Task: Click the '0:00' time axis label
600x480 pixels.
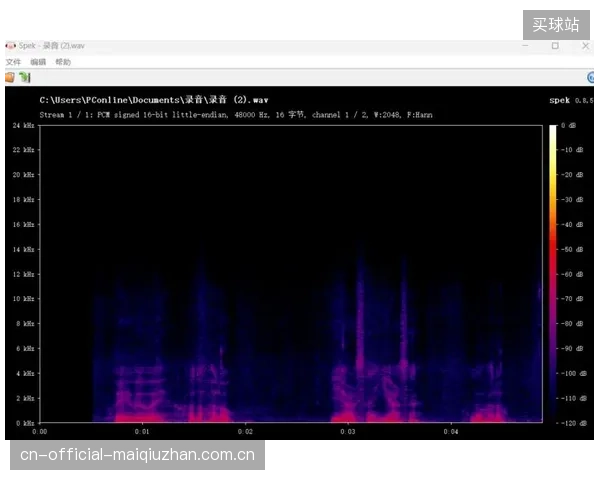Action: pyautogui.click(x=39, y=432)
